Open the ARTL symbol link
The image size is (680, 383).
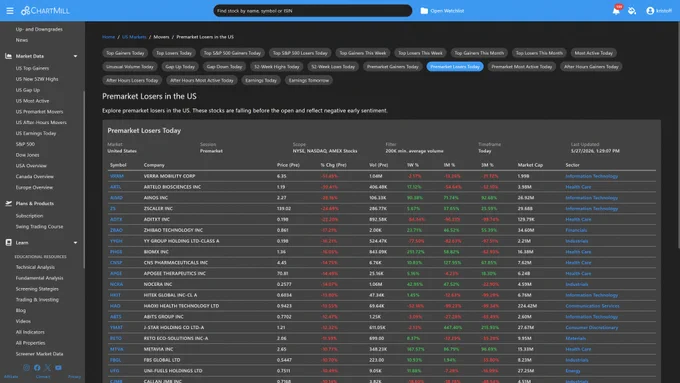[x=115, y=187]
